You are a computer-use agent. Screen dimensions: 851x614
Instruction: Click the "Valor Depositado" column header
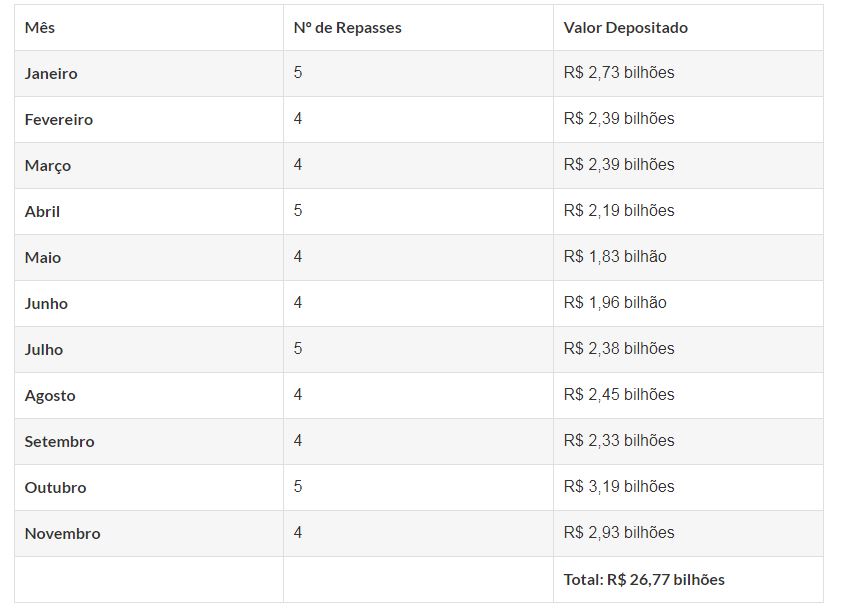click(625, 28)
